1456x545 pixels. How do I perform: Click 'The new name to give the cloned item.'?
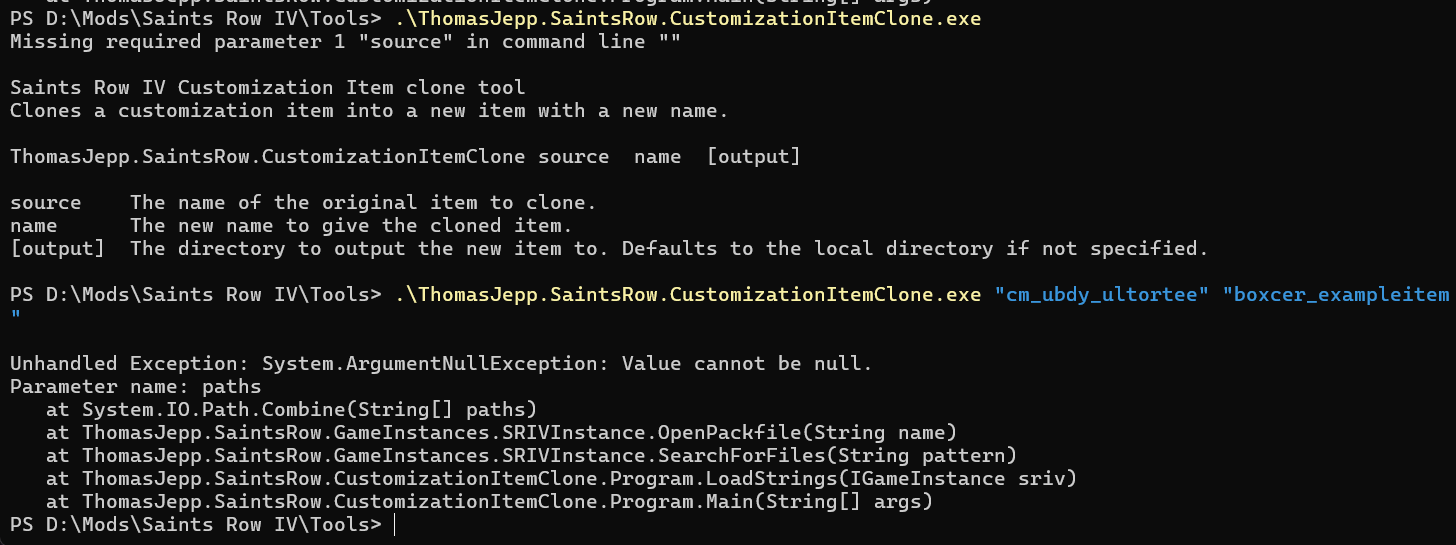tap(351, 226)
